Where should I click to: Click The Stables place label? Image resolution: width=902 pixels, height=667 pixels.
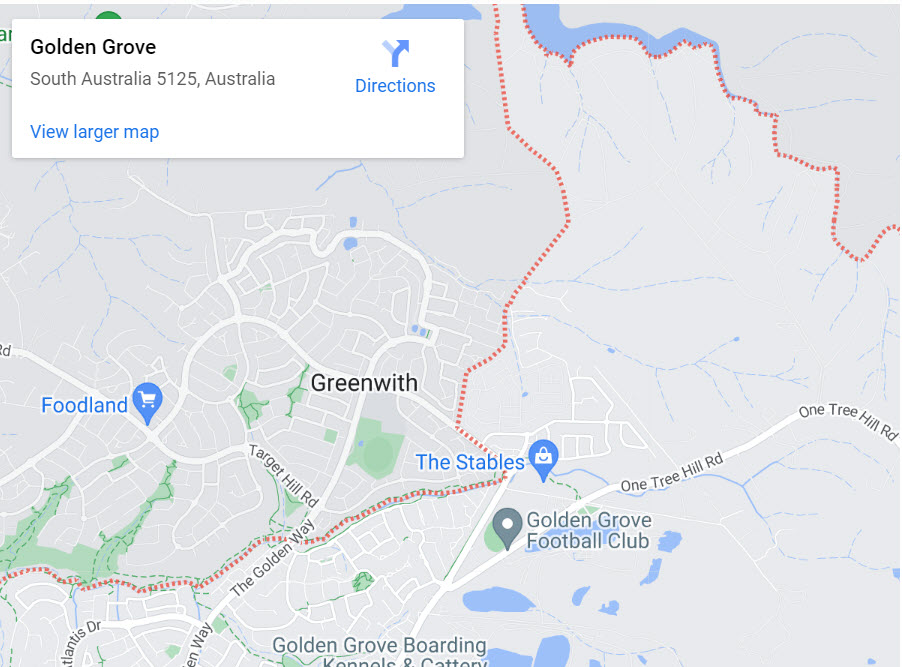[x=470, y=462]
